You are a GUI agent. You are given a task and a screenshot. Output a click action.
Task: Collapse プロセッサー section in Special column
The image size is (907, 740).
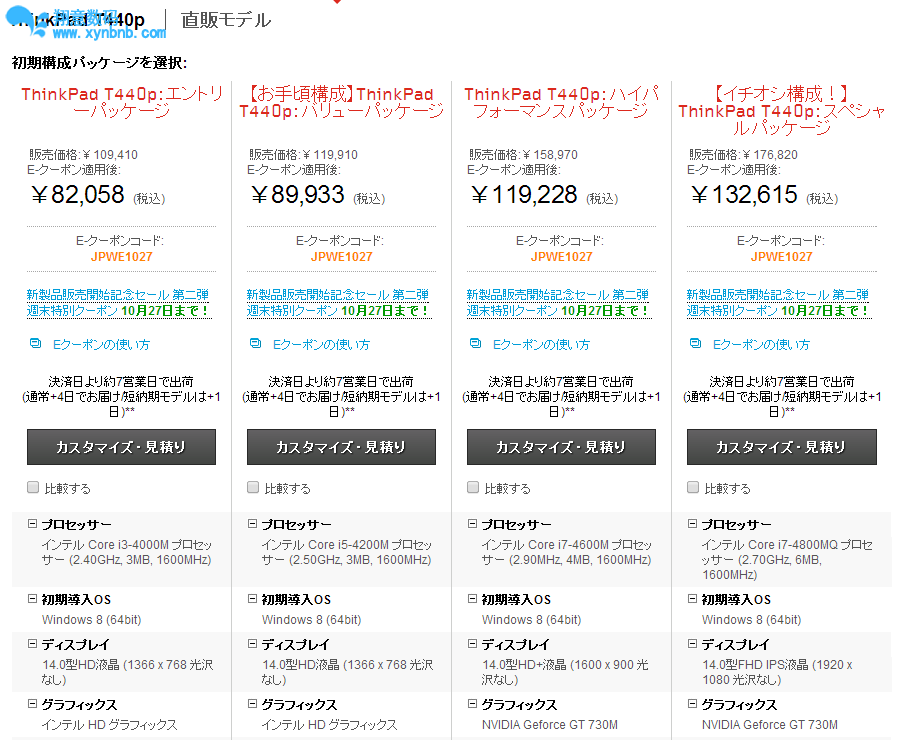tap(692, 524)
